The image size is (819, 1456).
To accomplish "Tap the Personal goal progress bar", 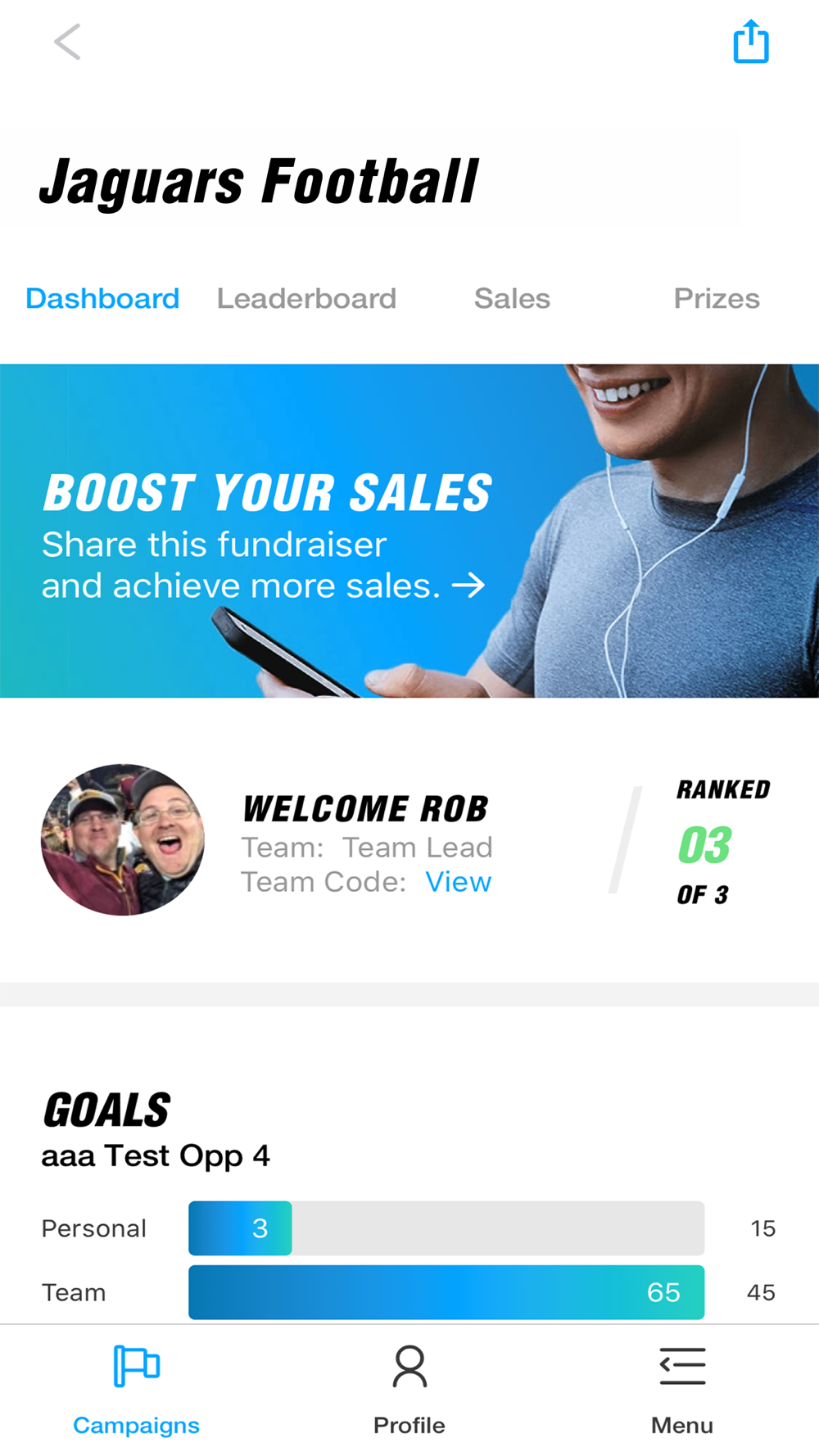I will (x=446, y=1228).
